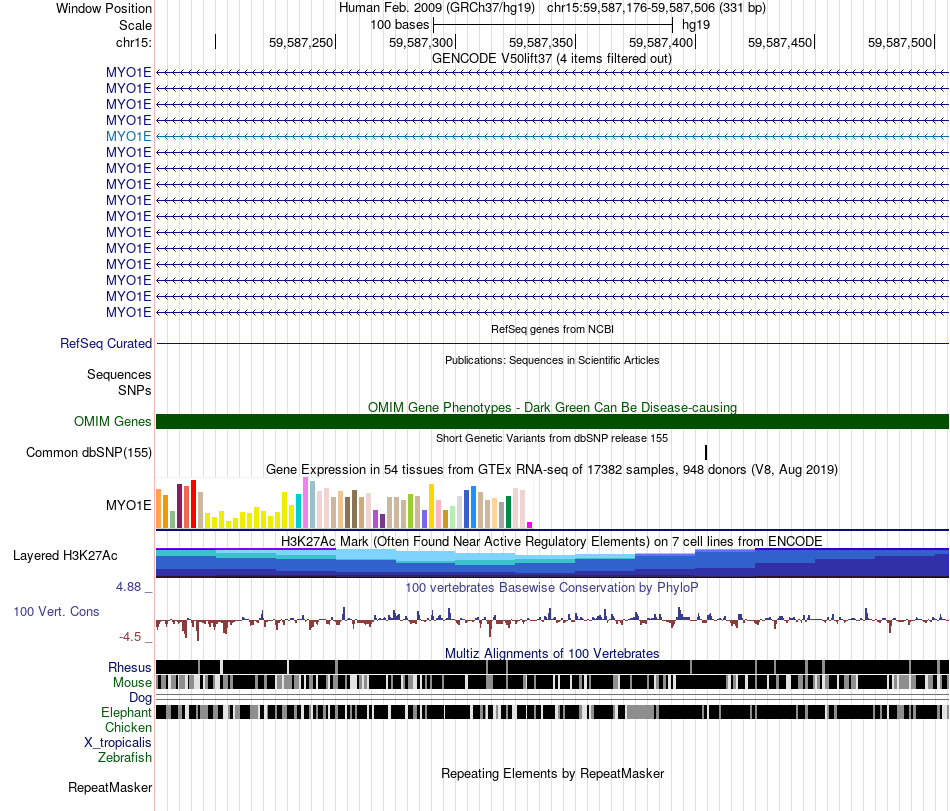Click the dark green OMIM gene bar
The width and height of the screenshot is (950, 811).
[x=552, y=422]
